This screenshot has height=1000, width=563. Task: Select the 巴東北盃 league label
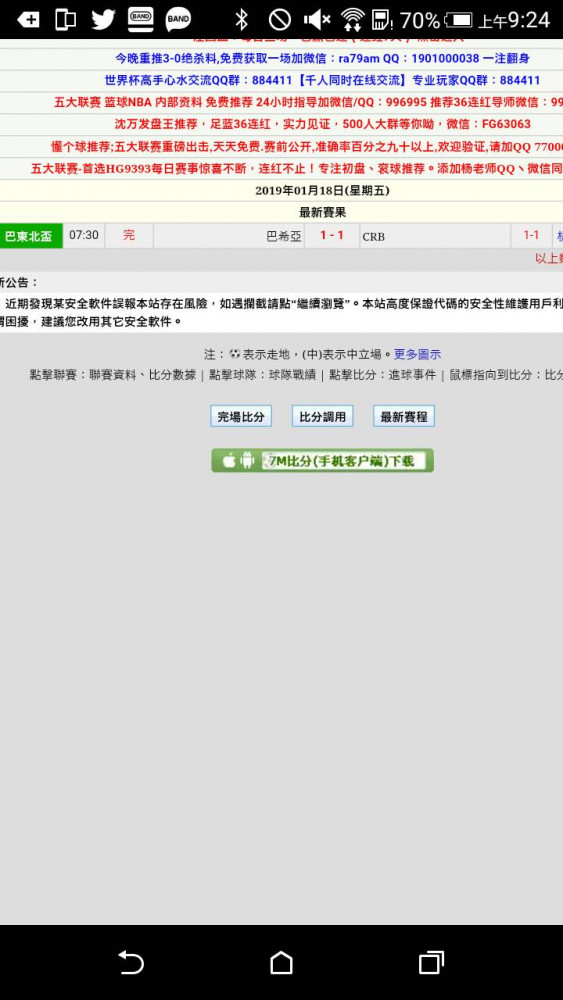31,236
